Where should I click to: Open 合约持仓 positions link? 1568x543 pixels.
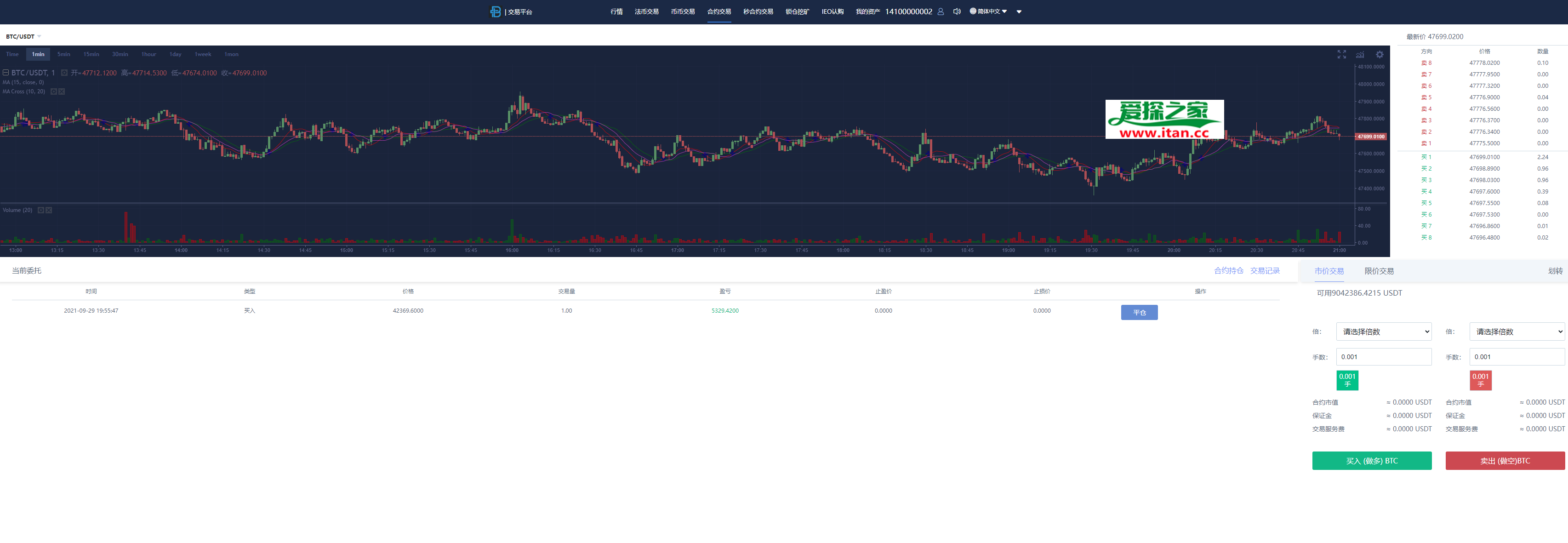point(1228,271)
